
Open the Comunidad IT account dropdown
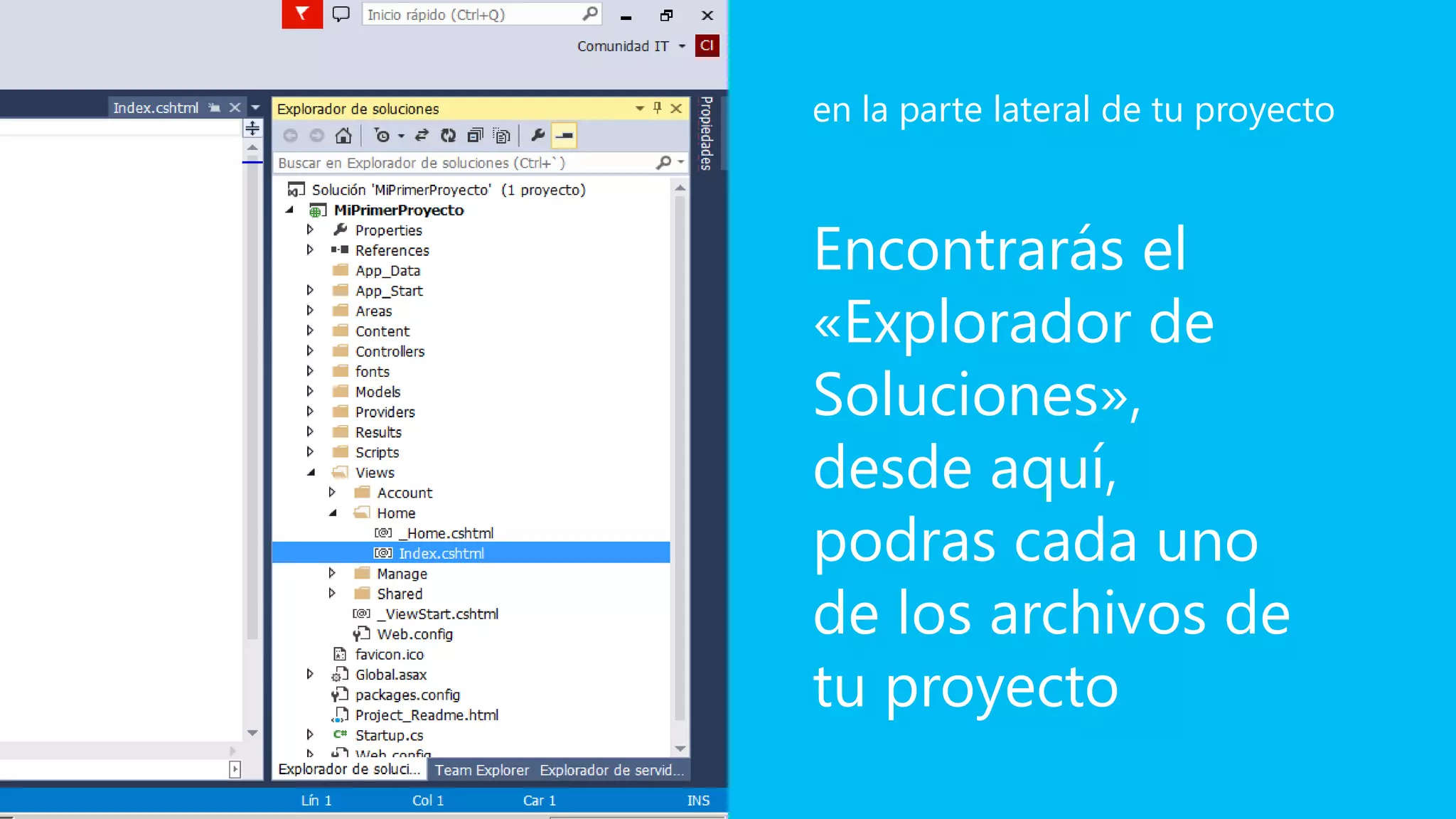(x=682, y=46)
